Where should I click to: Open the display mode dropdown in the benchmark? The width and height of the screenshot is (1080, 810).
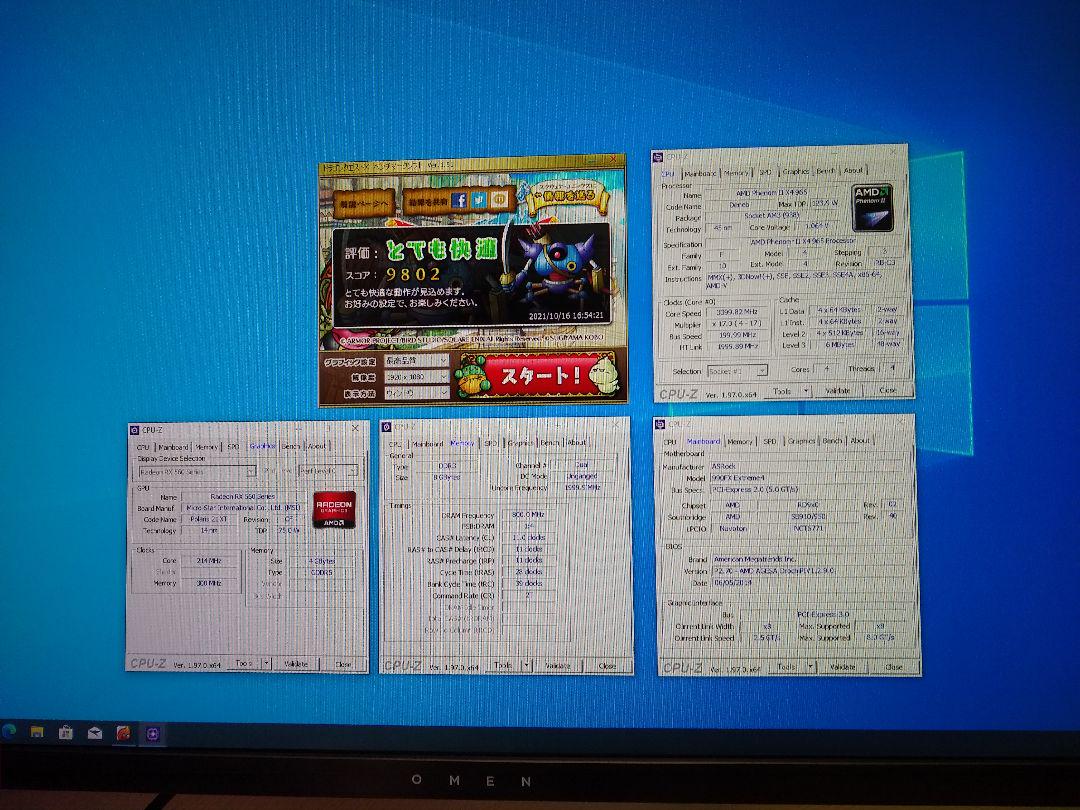tap(417, 393)
